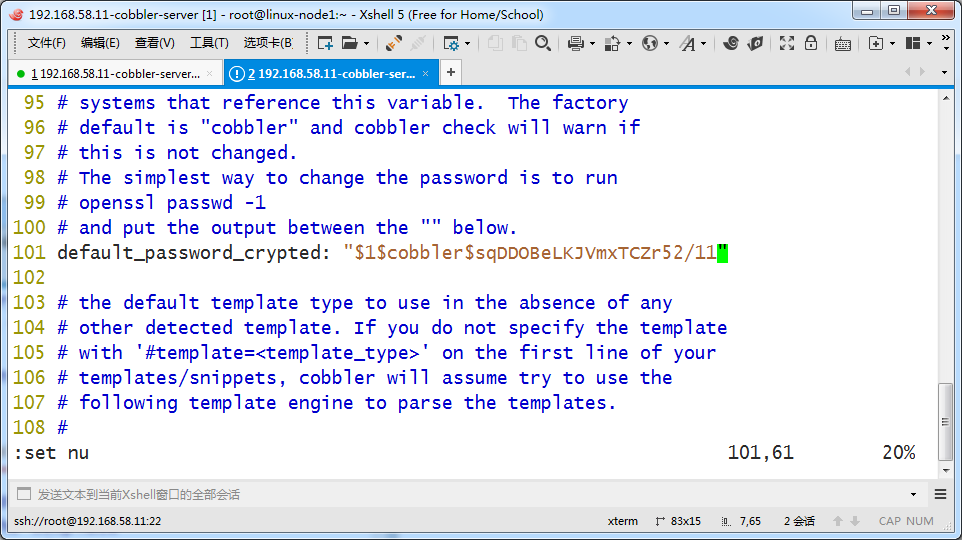Click the CAP indicator in status bar
This screenshot has height=540, width=962.
(890, 521)
